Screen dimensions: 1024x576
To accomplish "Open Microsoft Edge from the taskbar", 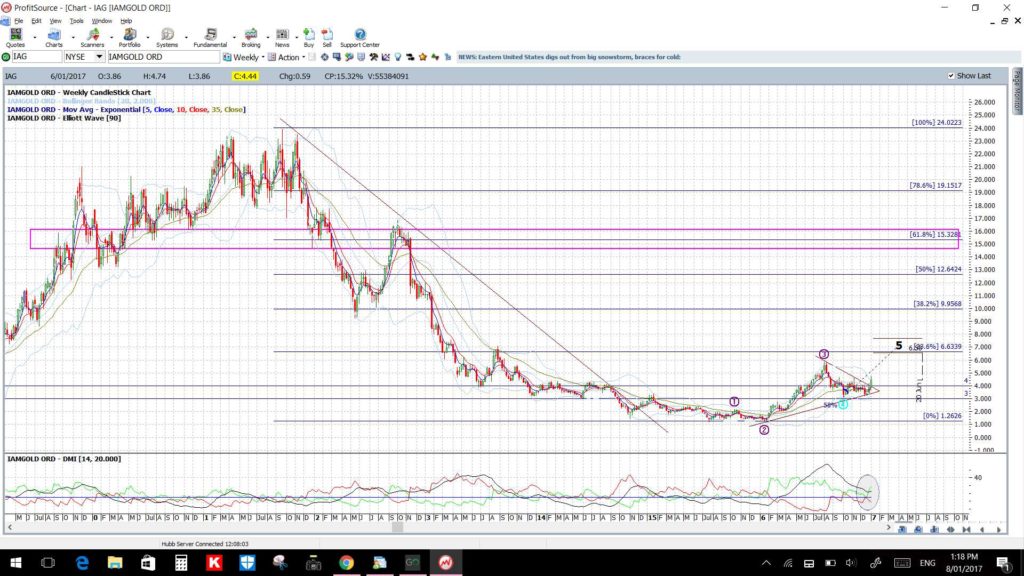I will [82, 562].
